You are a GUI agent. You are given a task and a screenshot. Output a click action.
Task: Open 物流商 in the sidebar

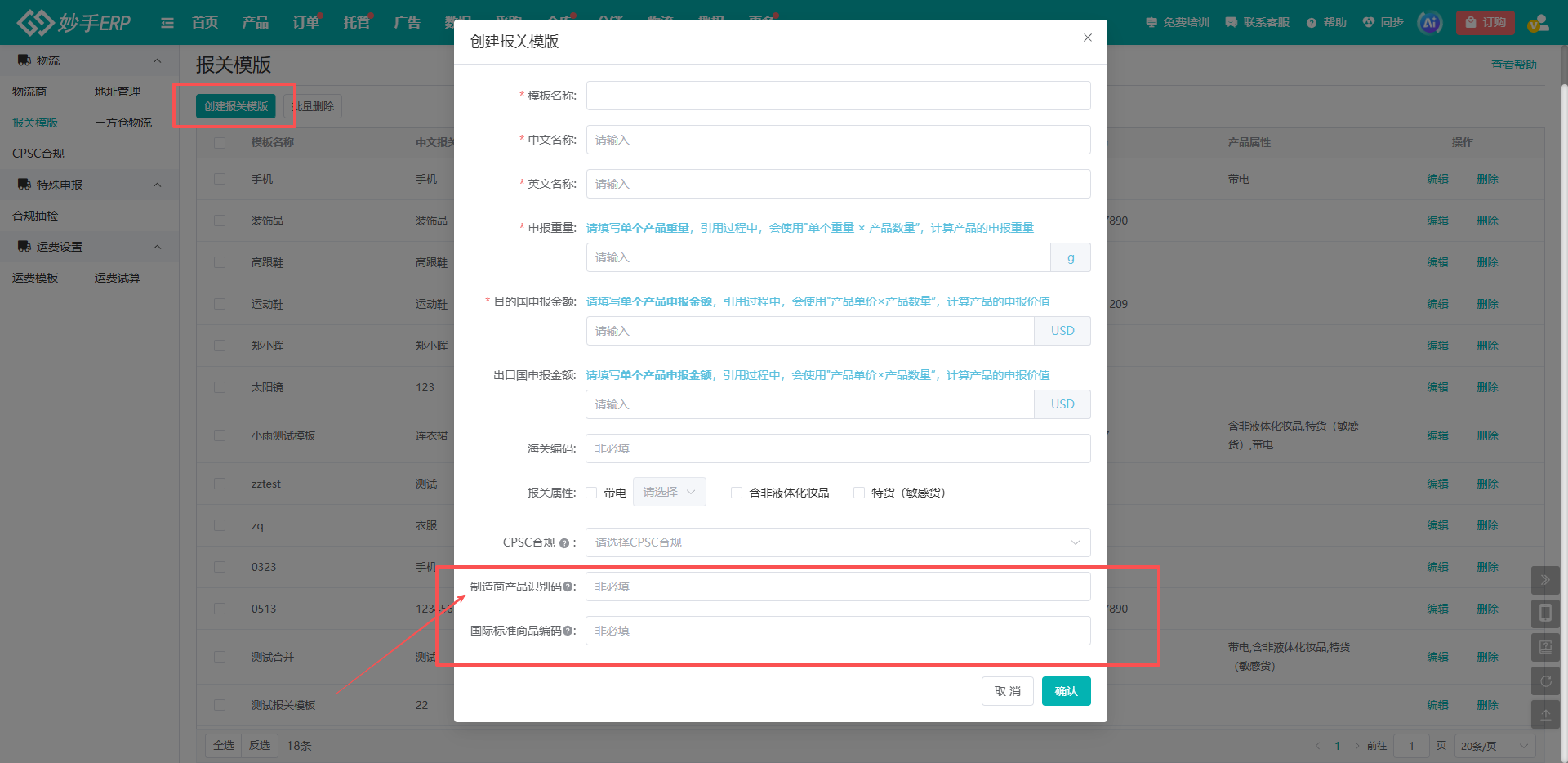pyautogui.click(x=29, y=91)
